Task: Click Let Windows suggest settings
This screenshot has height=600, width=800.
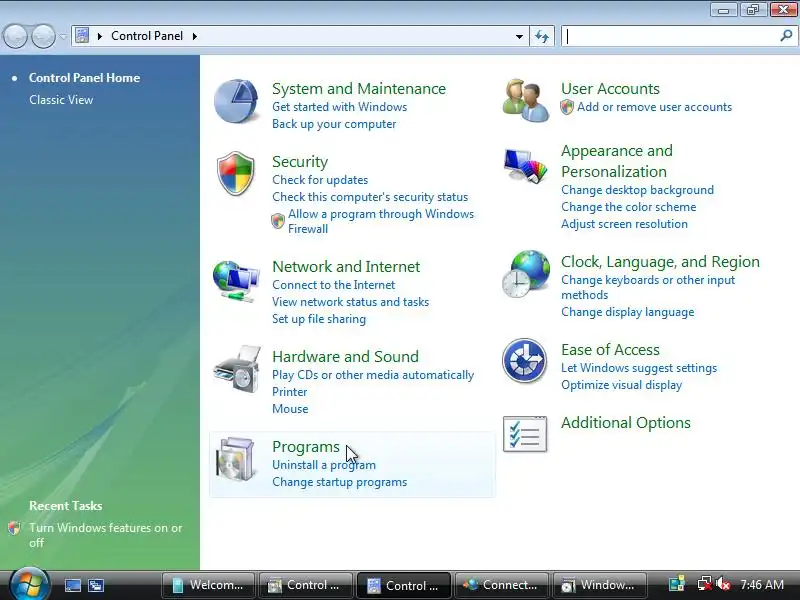Action: [x=639, y=368]
